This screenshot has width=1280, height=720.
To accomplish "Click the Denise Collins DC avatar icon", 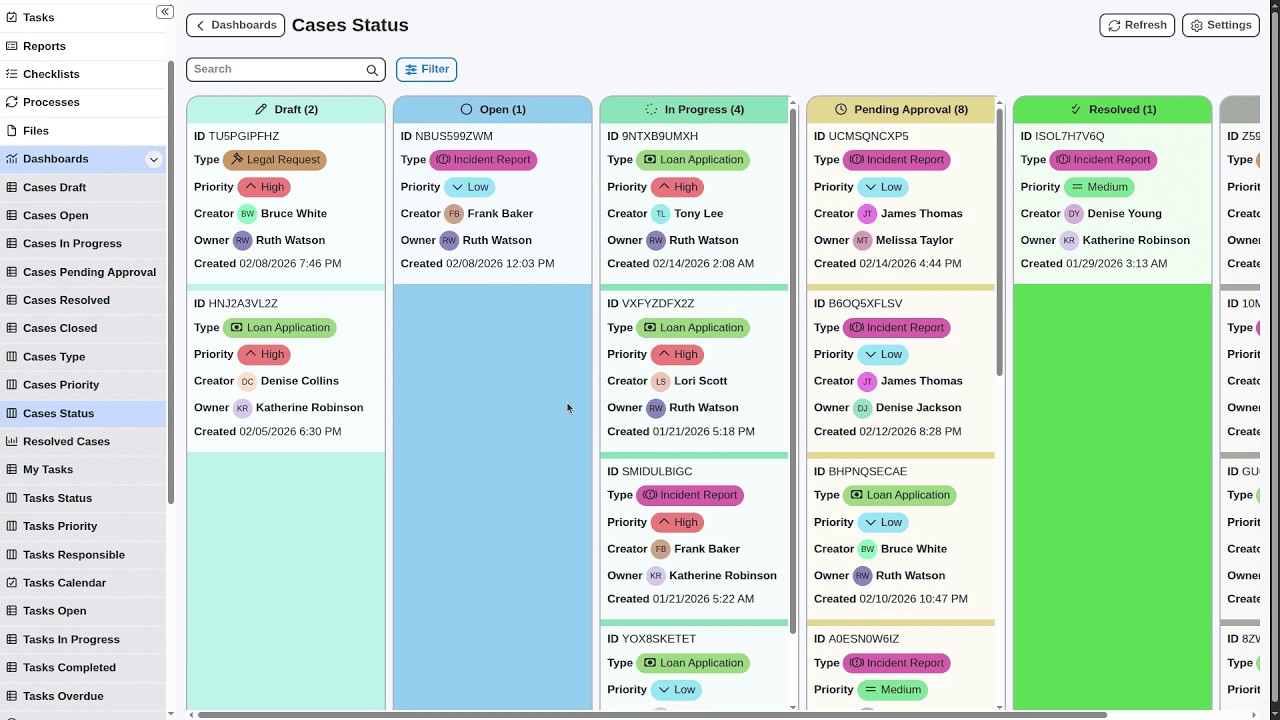I will (247, 381).
